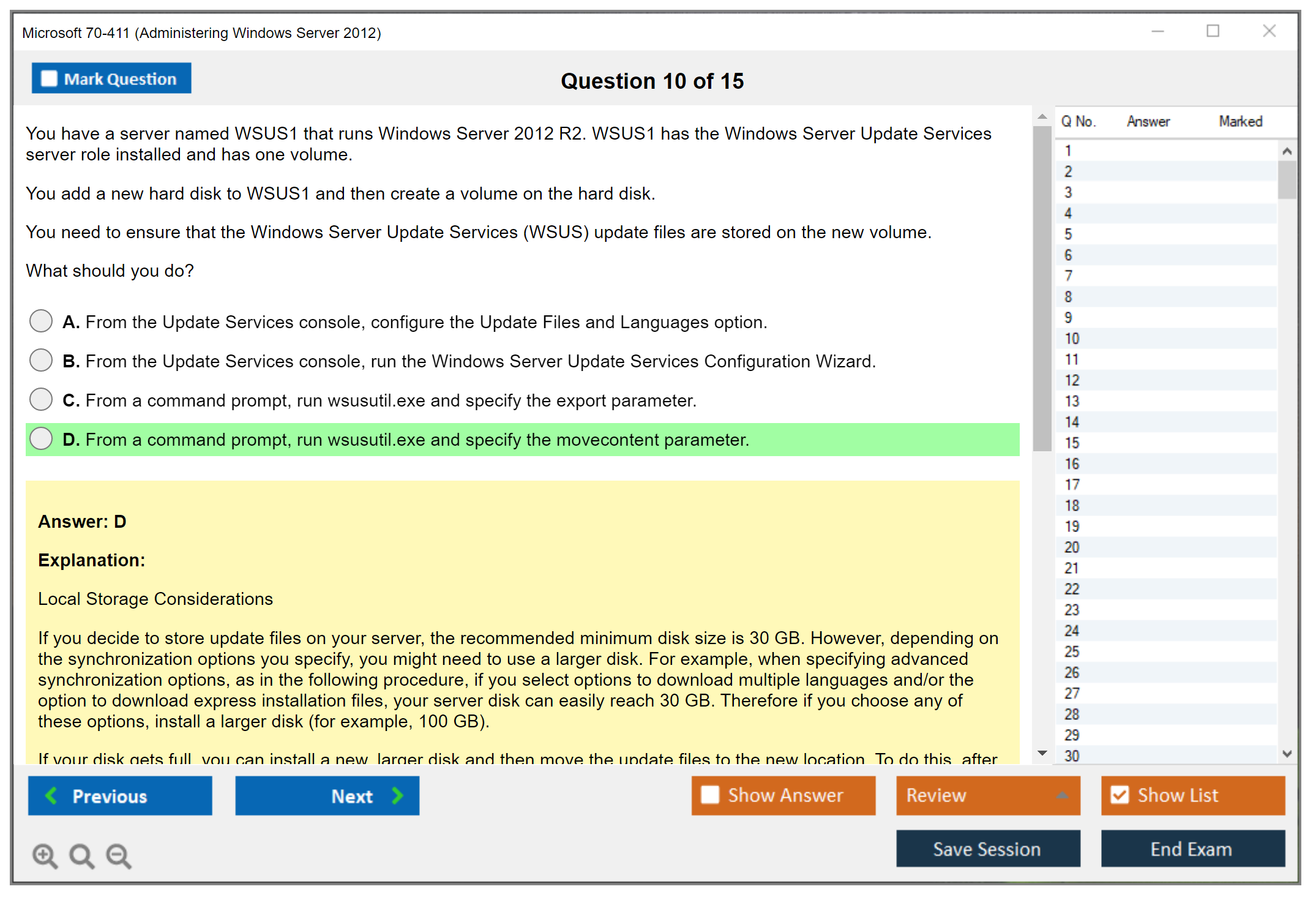Image resolution: width=1316 pixels, height=900 pixels.
Task: Click the Marked column header
Action: (1240, 121)
